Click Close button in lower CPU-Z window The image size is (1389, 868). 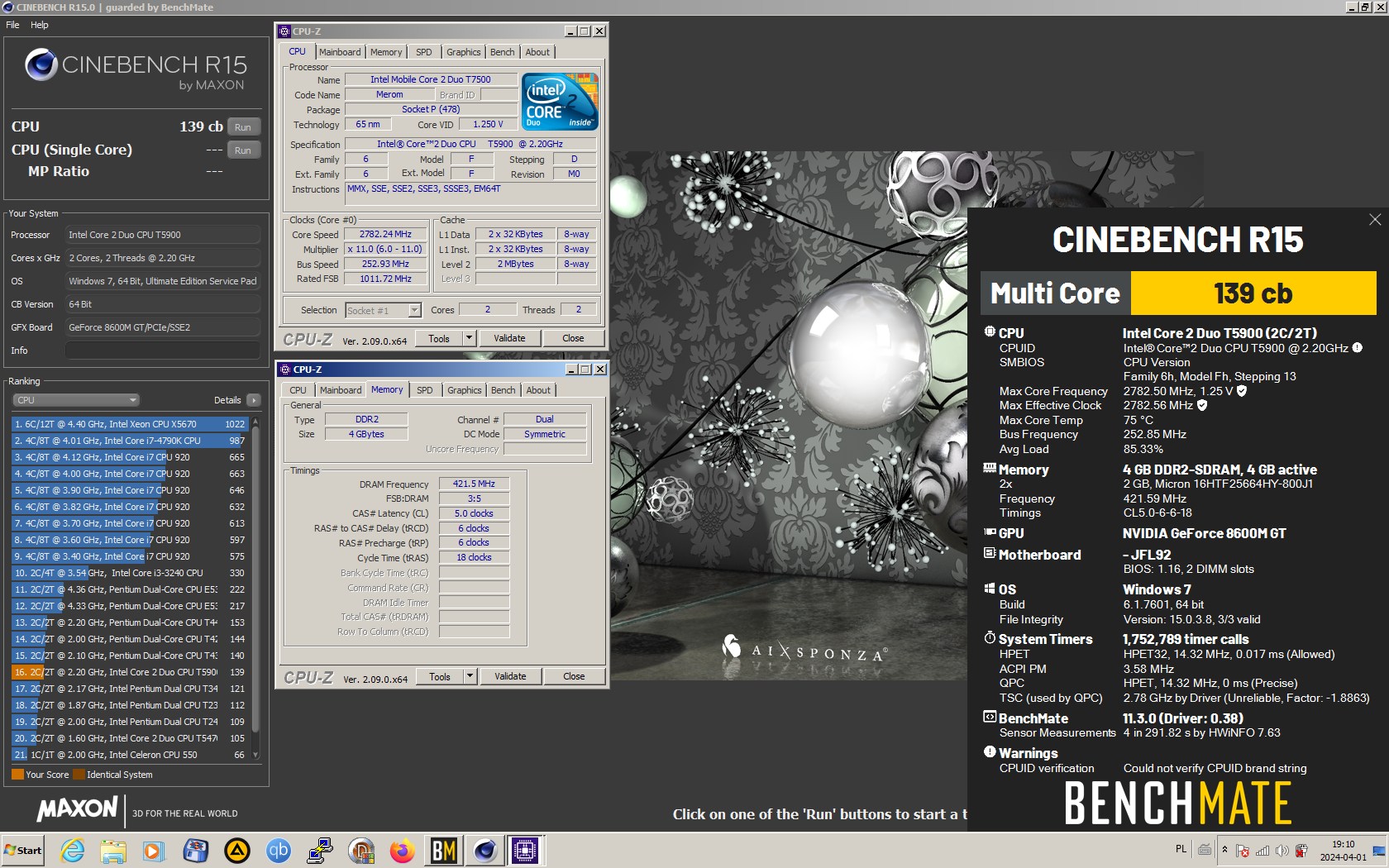tap(574, 676)
